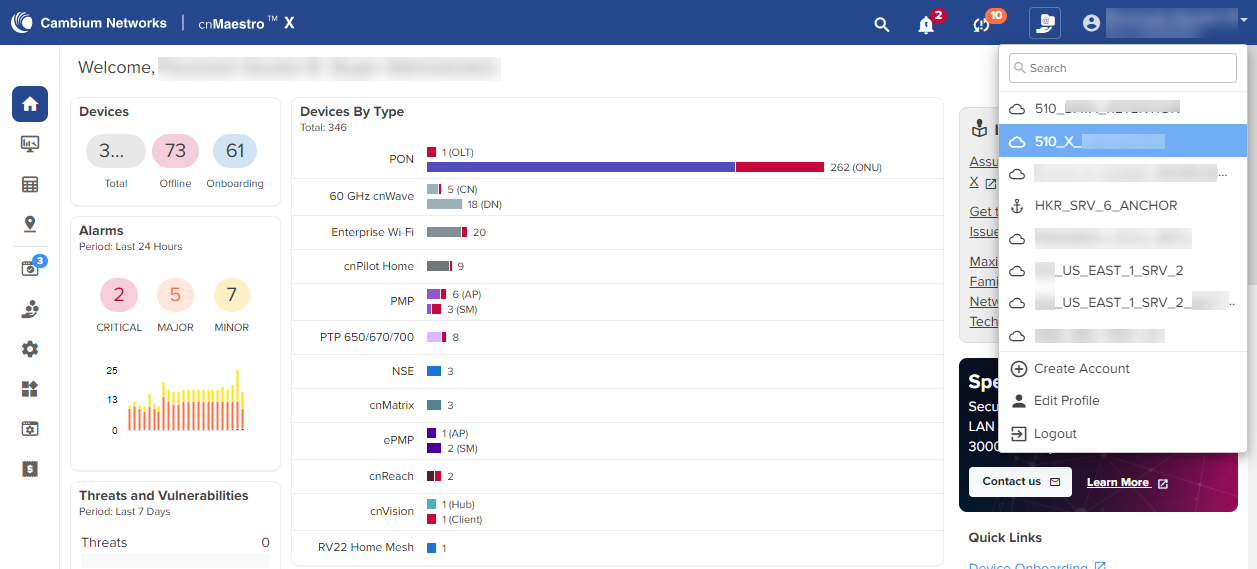Click the blue ONU bar in PON row
The image size is (1257, 569).
pos(580,167)
